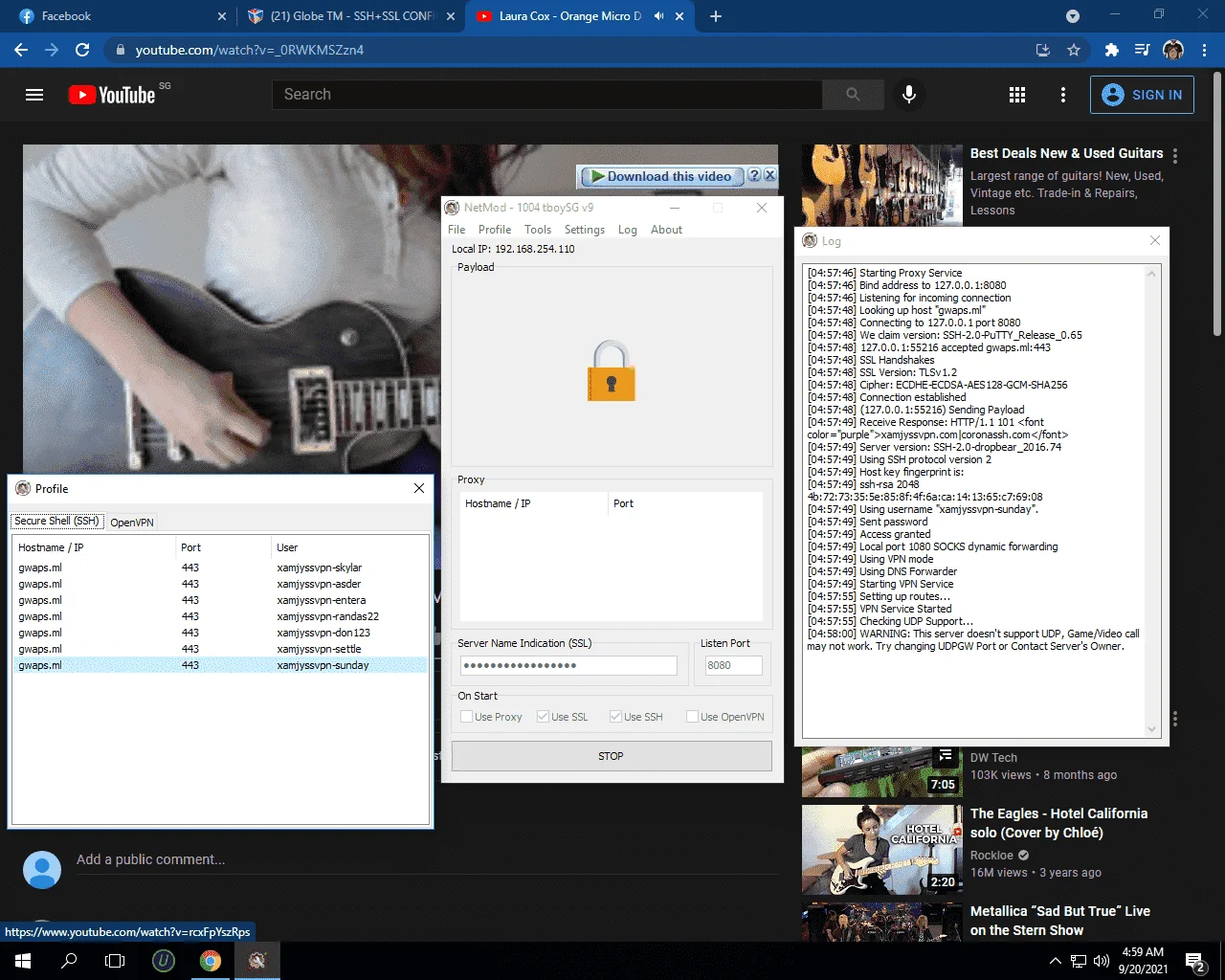Image resolution: width=1225 pixels, height=980 pixels.
Task: Click the browser forward arrow
Action: tap(52, 50)
